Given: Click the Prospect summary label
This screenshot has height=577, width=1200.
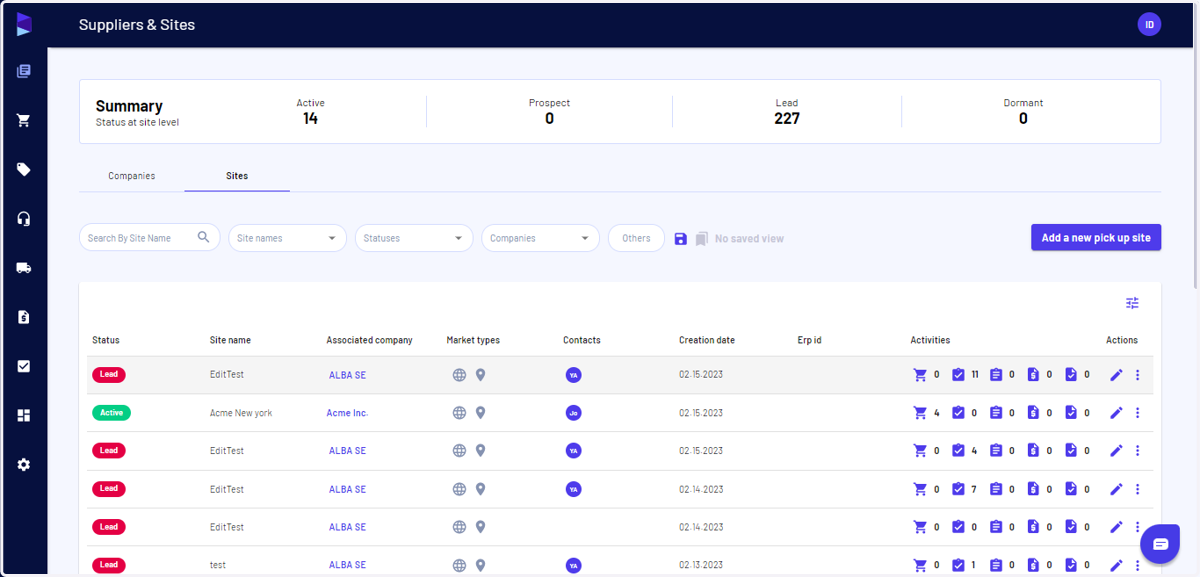Looking at the screenshot, I should click(549, 103).
